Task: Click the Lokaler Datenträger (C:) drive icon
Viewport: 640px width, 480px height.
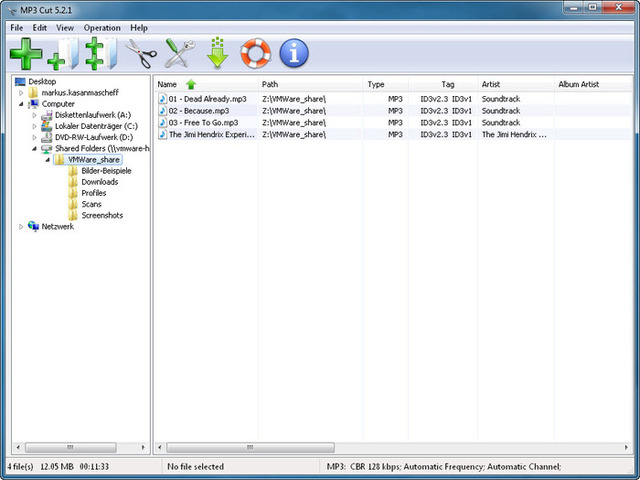Action: pyautogui.click(x=47, y=126)
